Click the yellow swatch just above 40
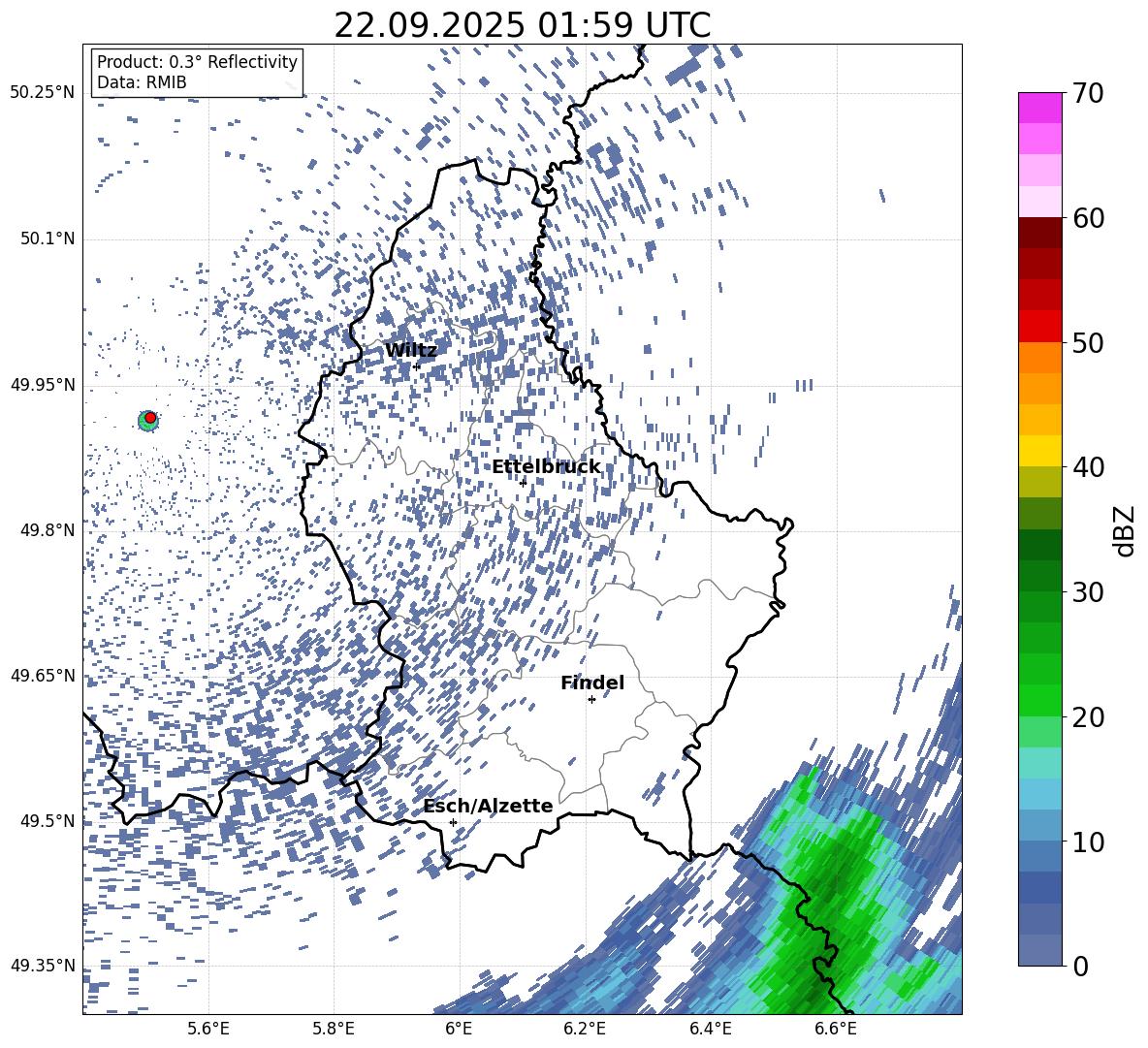 (x=1039, y=451)
